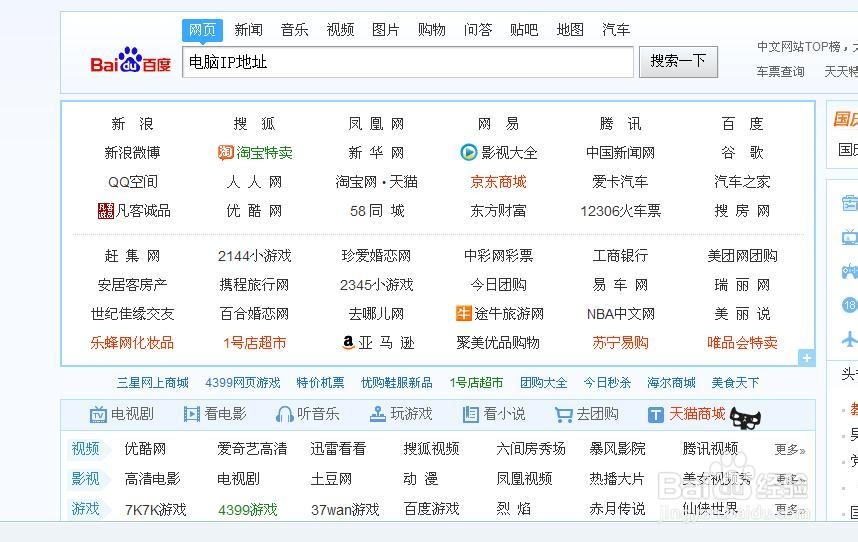The height and width of the screenshot is (542, 858).
Task: Click the 搜索一下 search button
Action: click(x=679, y=62)
